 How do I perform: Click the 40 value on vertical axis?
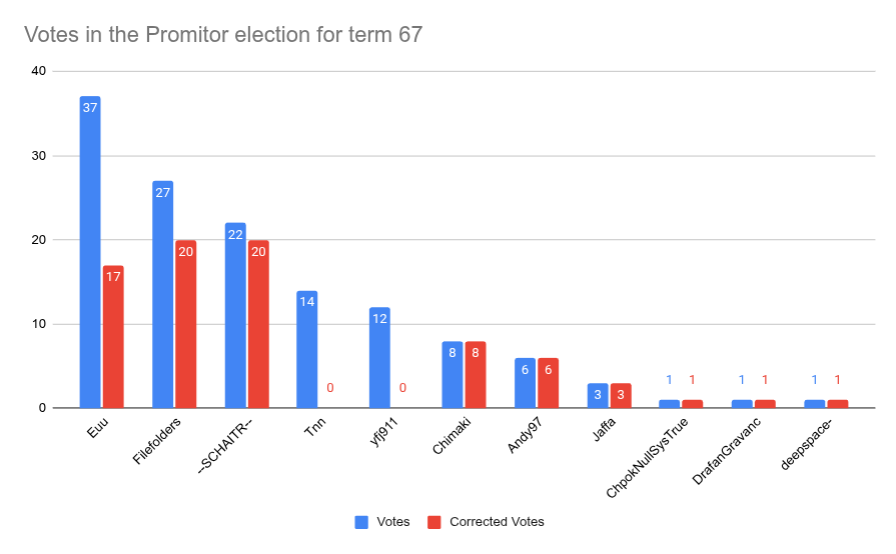click(x=38, y=71)
